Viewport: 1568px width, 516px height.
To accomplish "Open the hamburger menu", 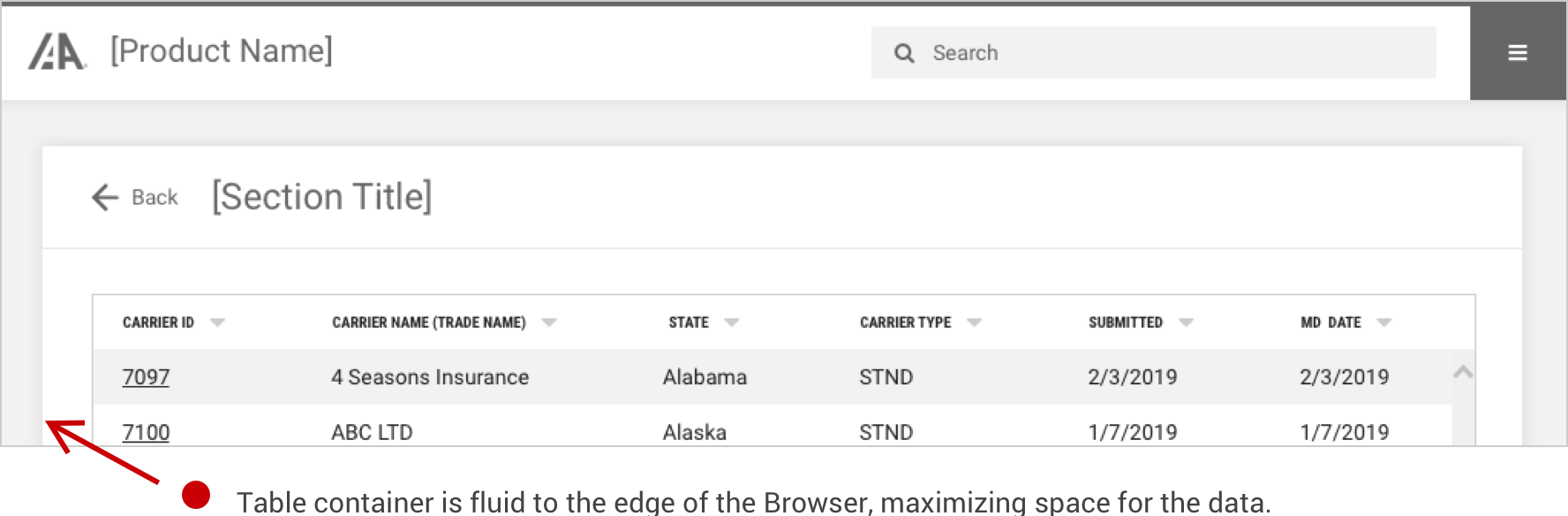I will coord(1518,53).
